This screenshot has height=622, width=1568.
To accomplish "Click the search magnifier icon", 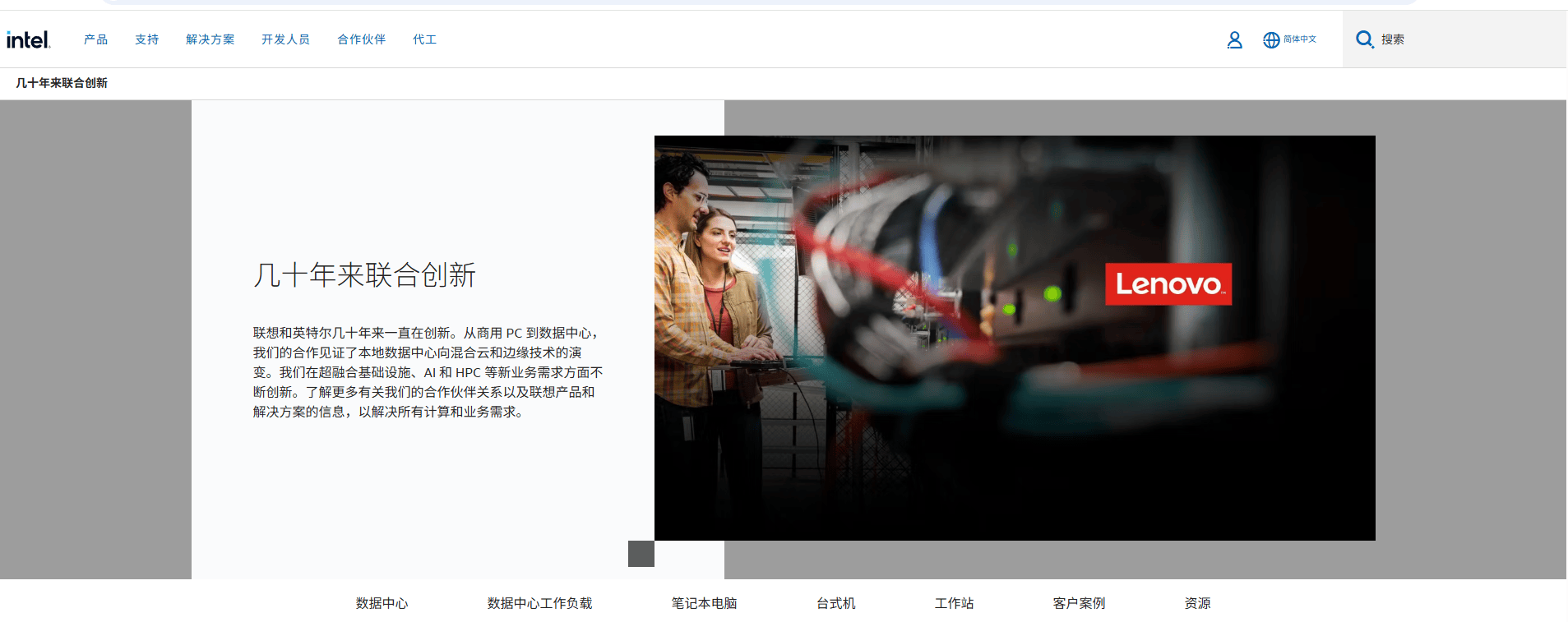I will tap(1364, 39).
